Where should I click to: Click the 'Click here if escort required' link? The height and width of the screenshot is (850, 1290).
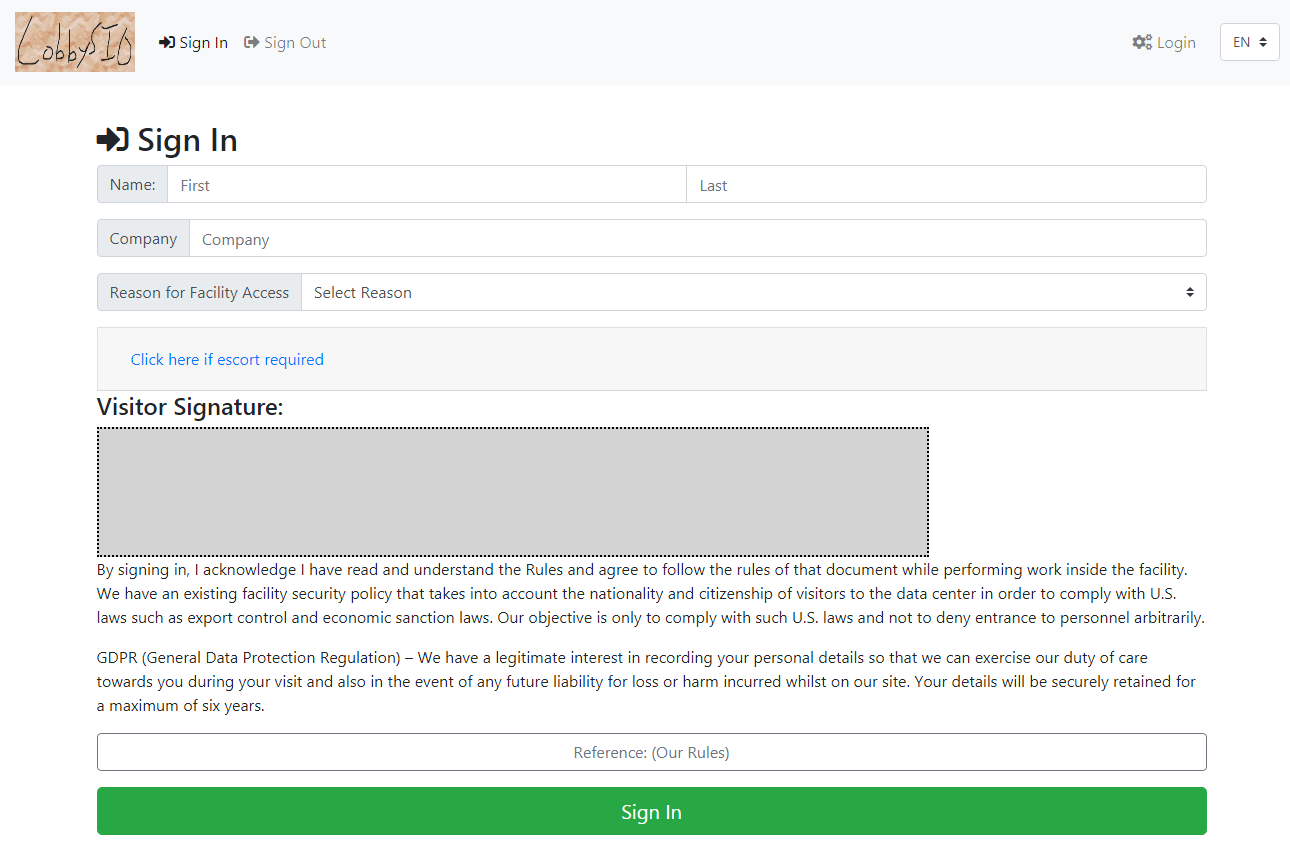227,360
